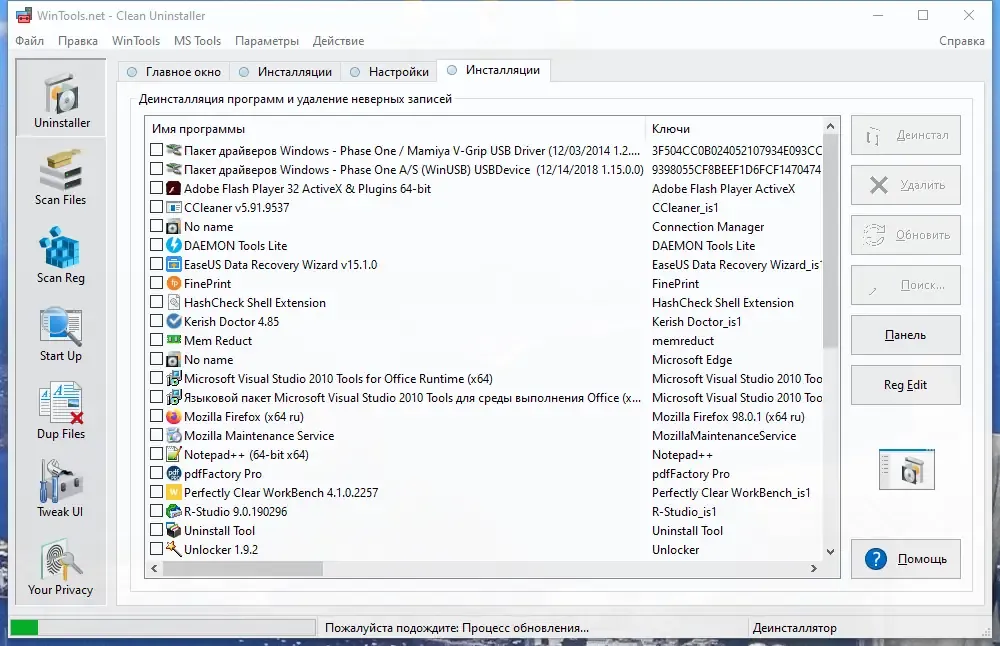1000x646 pixels.
Task: Open the Настройки tab
Action: click(x=389, y=71)
